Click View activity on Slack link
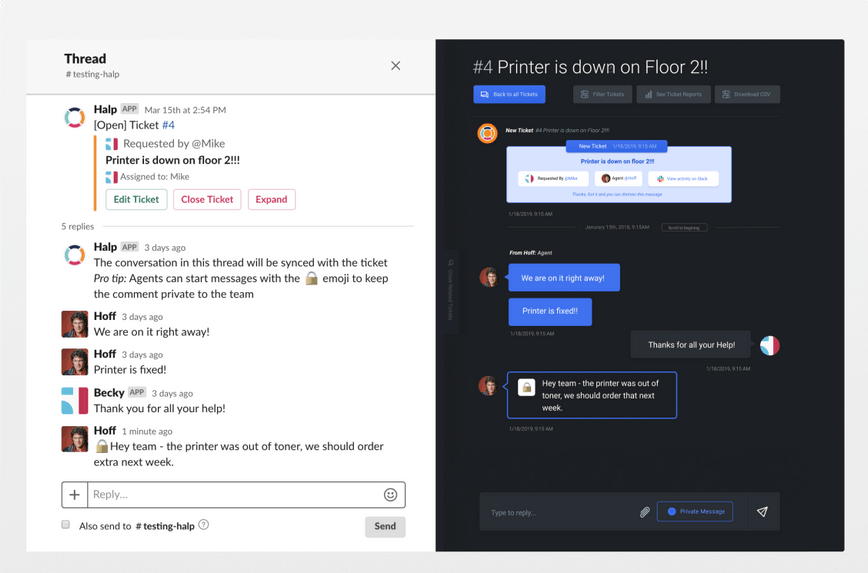This screenshot has height=573, width=868. tap(683, 178)
